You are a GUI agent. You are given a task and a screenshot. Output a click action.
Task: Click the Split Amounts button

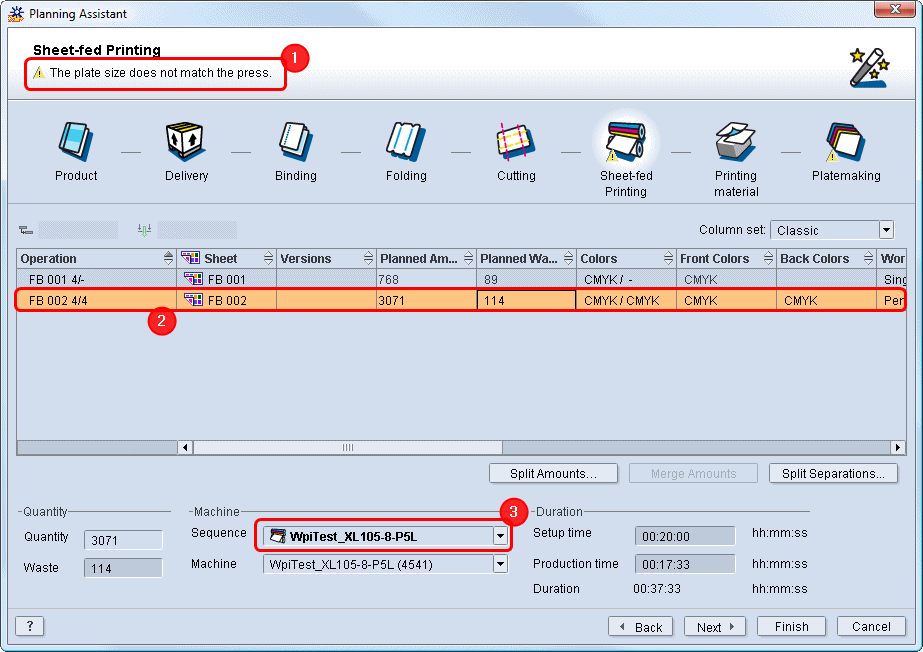[553, 474]
